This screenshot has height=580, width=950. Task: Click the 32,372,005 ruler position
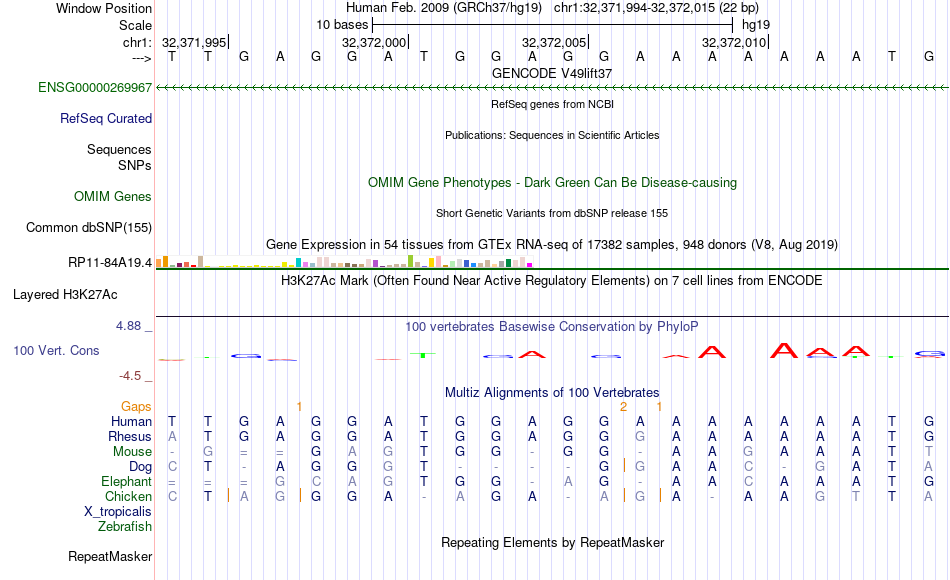[x=554, y=42]
